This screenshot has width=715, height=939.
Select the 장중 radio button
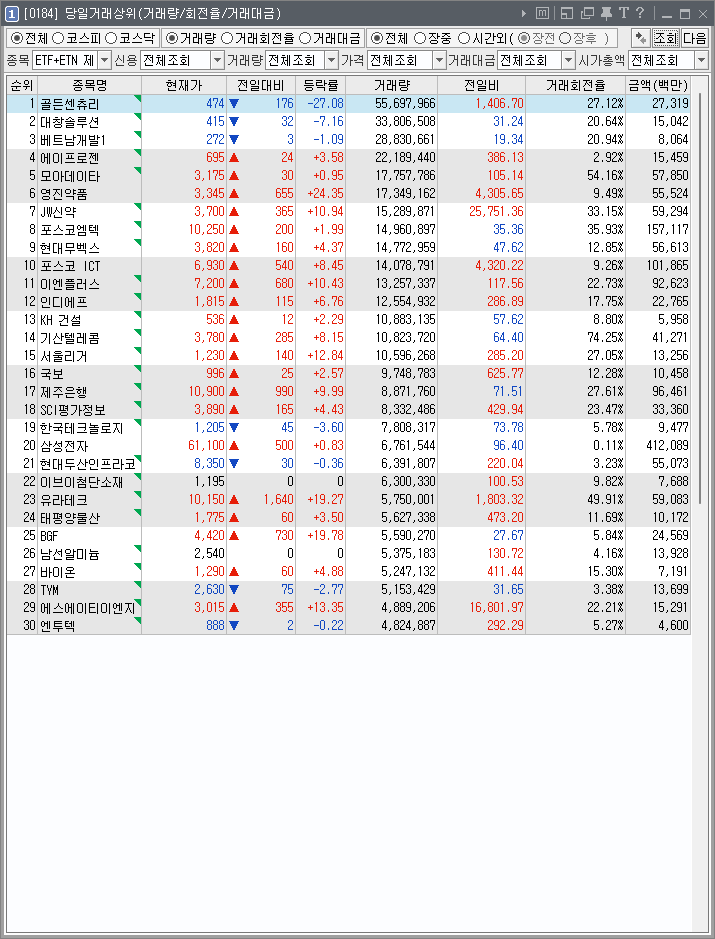click(x=420, y=38)
